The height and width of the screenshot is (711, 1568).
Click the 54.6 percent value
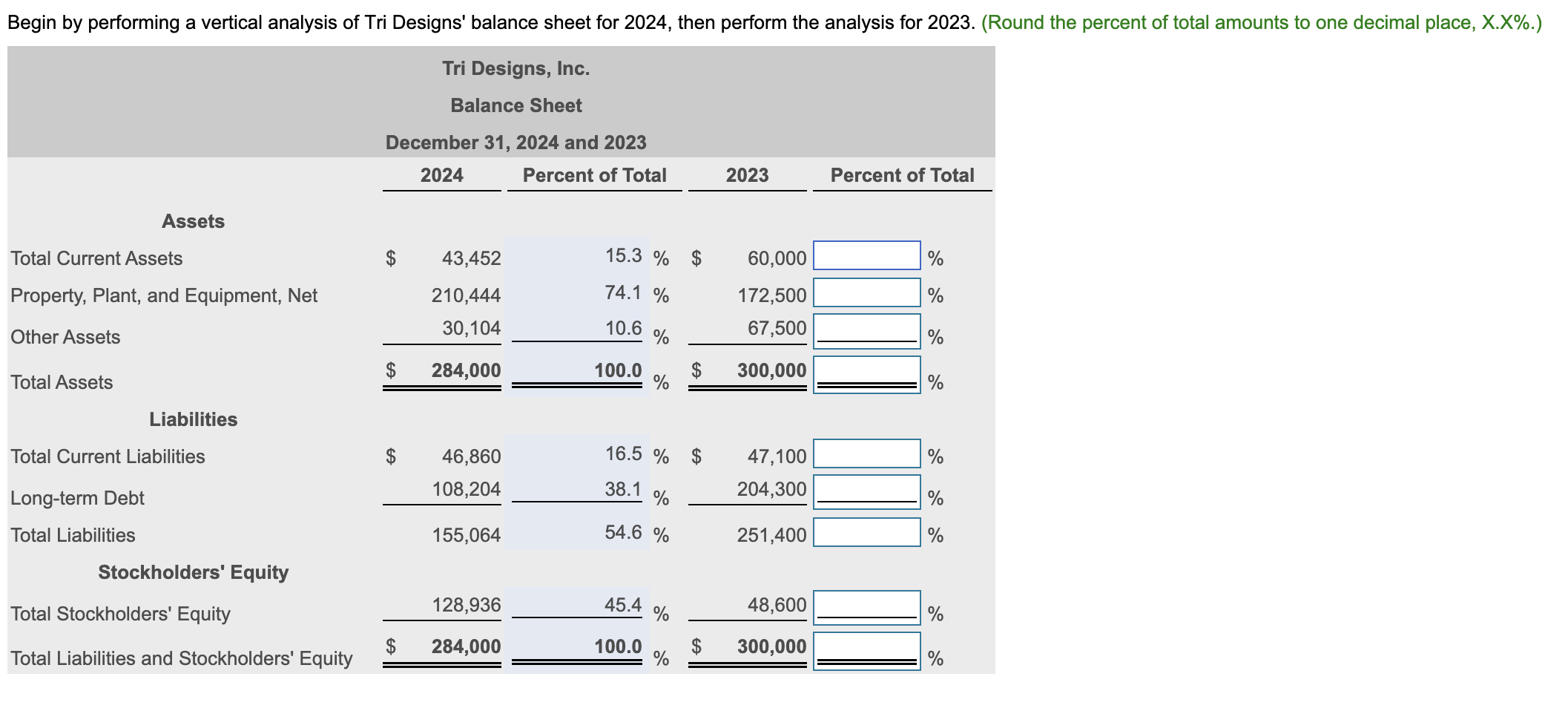point(623,532)
